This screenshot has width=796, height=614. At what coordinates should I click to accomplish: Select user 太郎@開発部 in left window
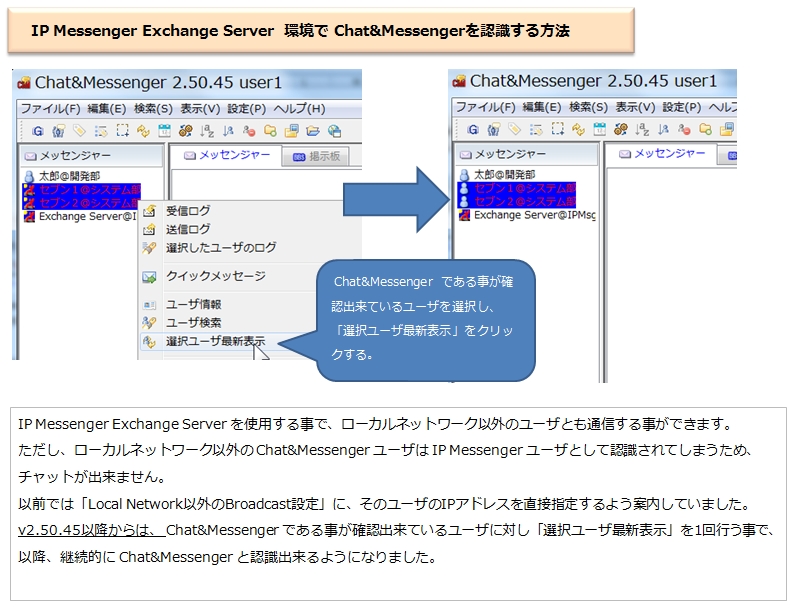(x=61, y=176)
